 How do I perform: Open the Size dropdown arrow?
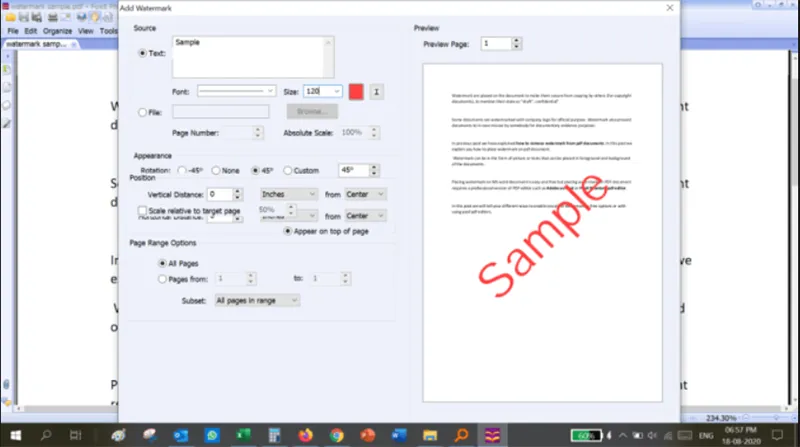point(337,91)
